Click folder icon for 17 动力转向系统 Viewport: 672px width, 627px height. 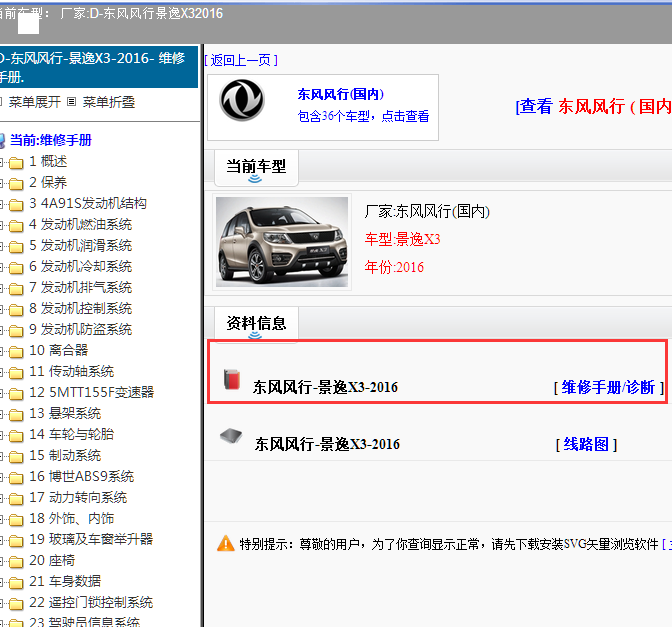click(x=16, y=499)
